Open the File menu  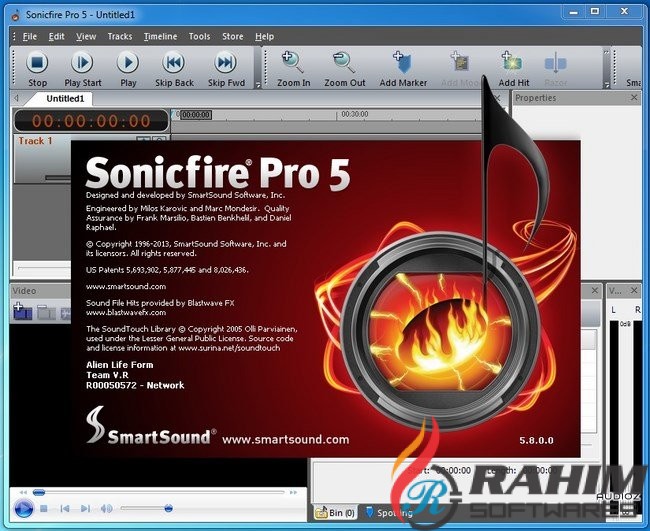click(x=30, y=36)
